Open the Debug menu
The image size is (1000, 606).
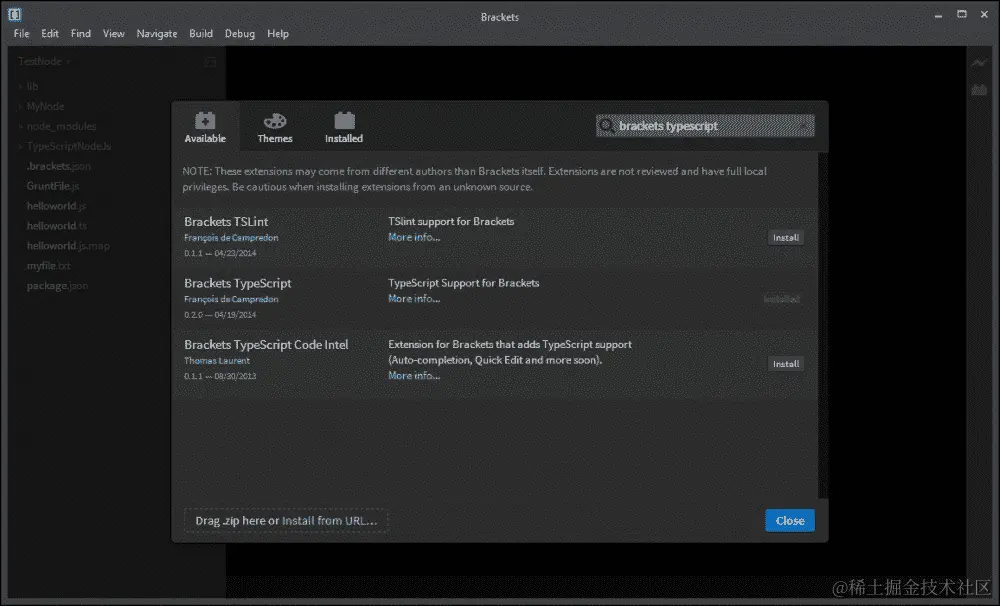coord(240,34)
